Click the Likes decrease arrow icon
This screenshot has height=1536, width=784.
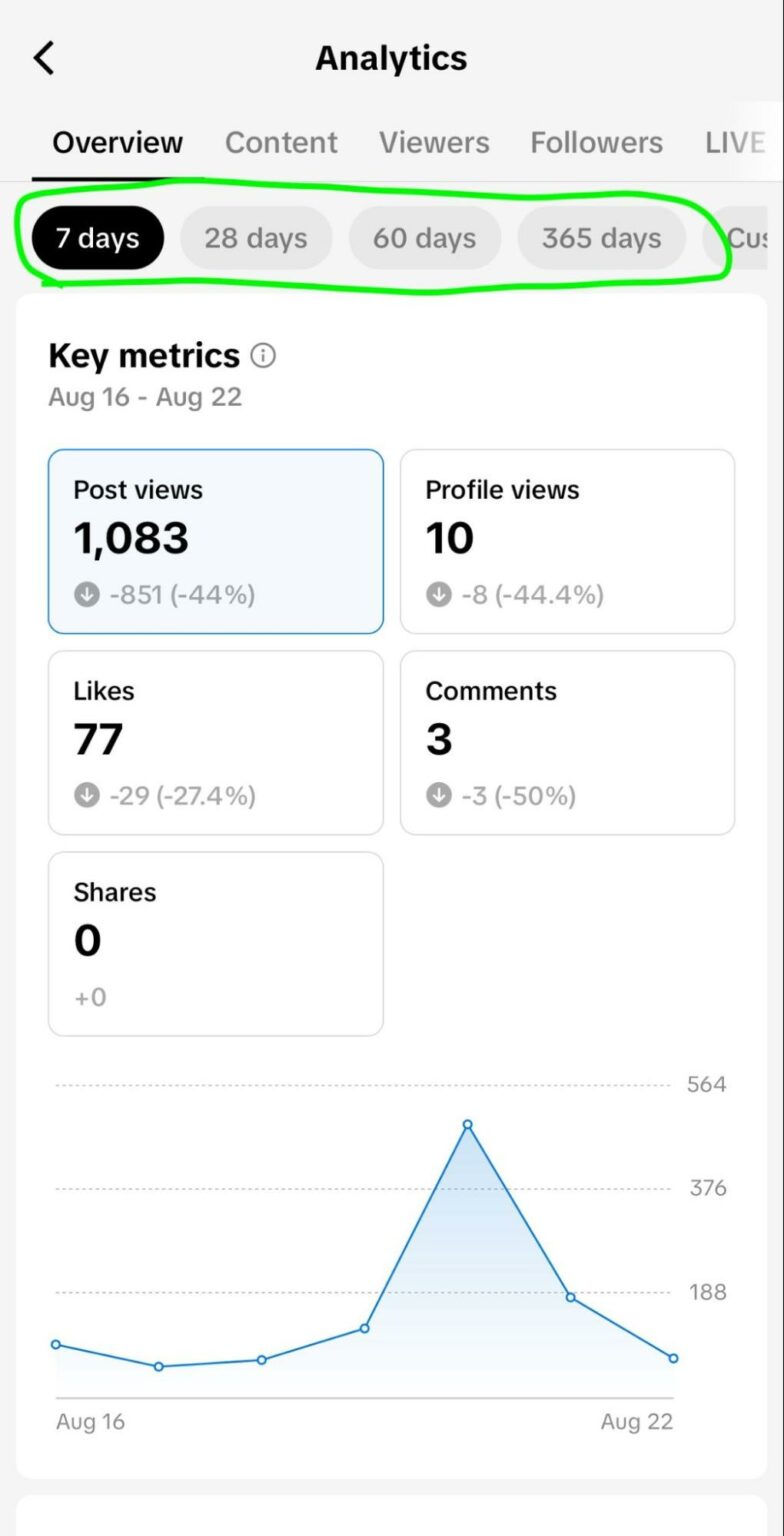(x=86, y=795)
